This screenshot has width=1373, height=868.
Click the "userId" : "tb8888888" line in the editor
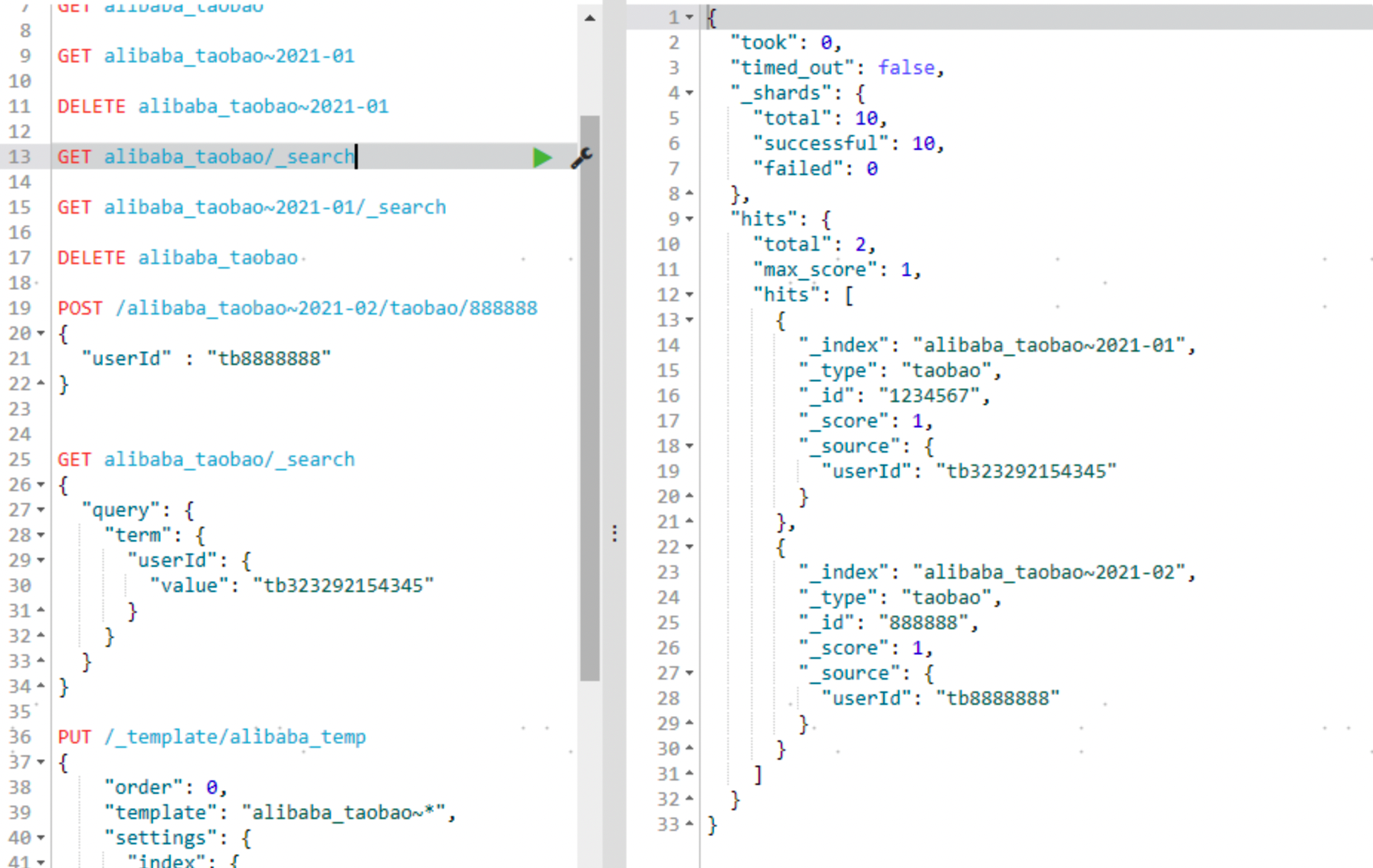click(x=206, y=359)
